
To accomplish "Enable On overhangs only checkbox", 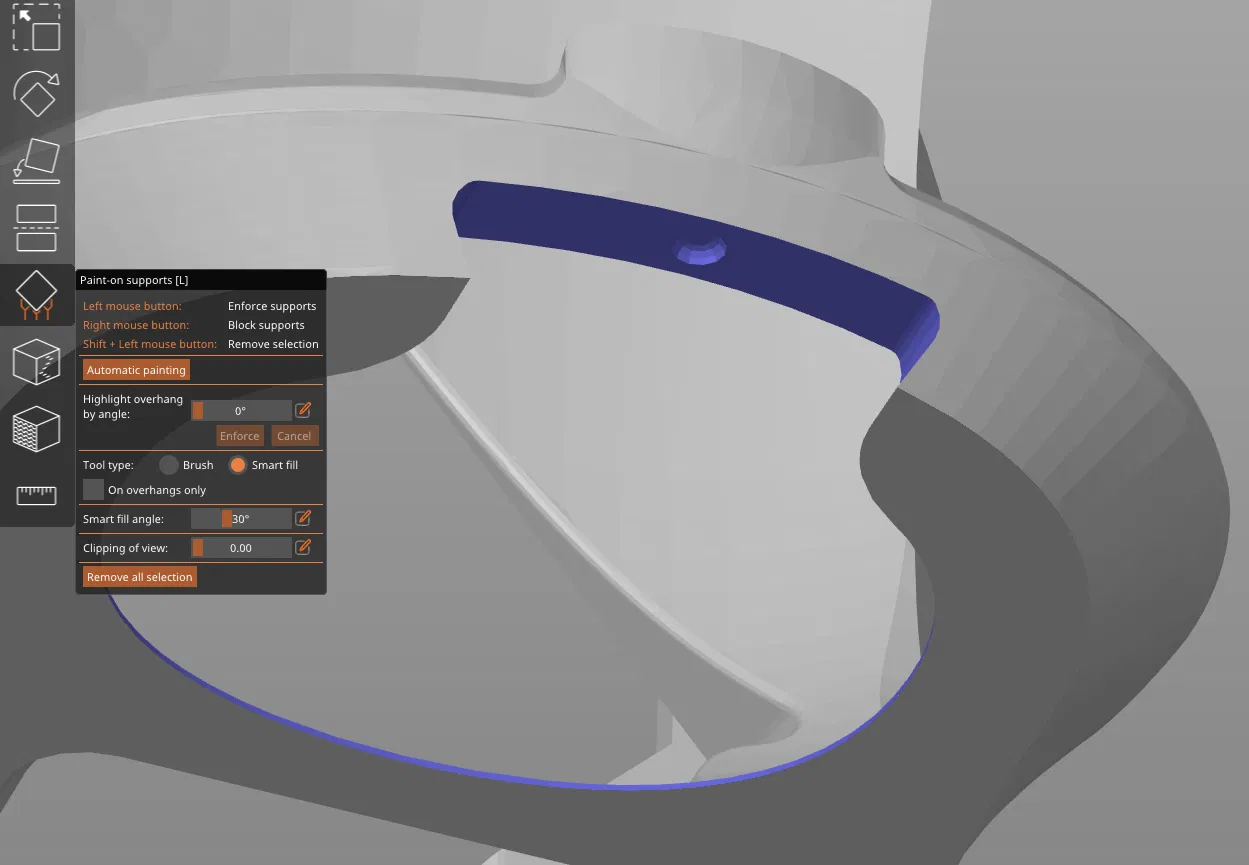I will (x=93, y=490).
